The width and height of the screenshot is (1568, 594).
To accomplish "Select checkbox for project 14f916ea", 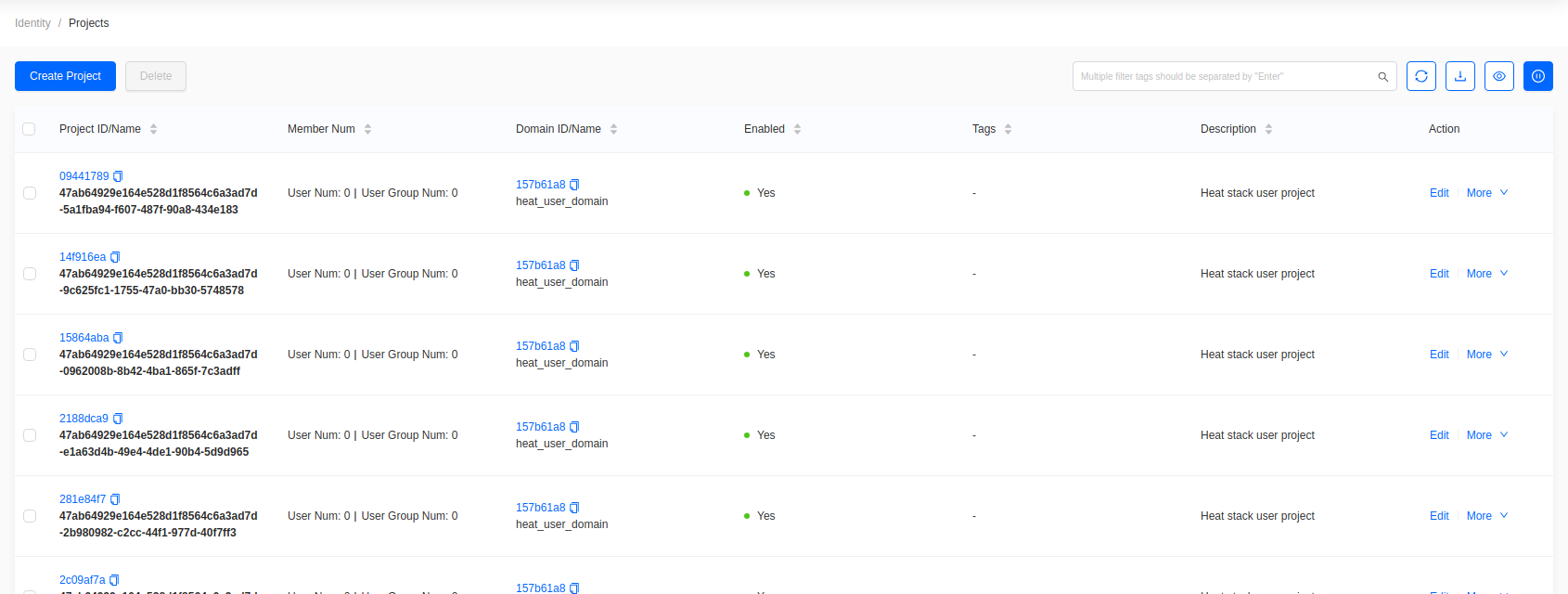I will [x=30, y=274].
